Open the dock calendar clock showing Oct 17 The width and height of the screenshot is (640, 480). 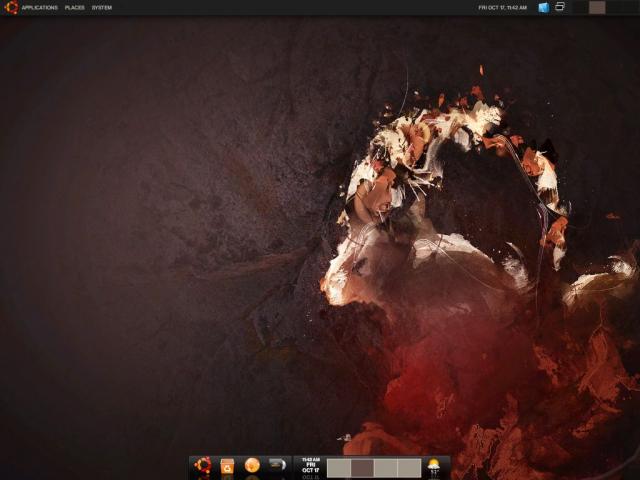310,467
